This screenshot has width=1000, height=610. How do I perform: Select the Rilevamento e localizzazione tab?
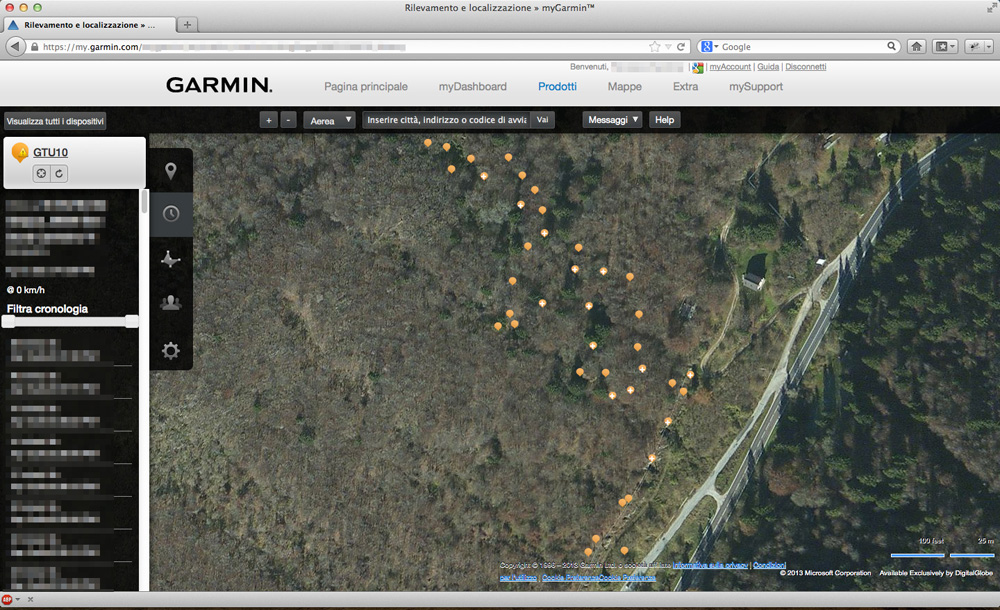point(89,25)
